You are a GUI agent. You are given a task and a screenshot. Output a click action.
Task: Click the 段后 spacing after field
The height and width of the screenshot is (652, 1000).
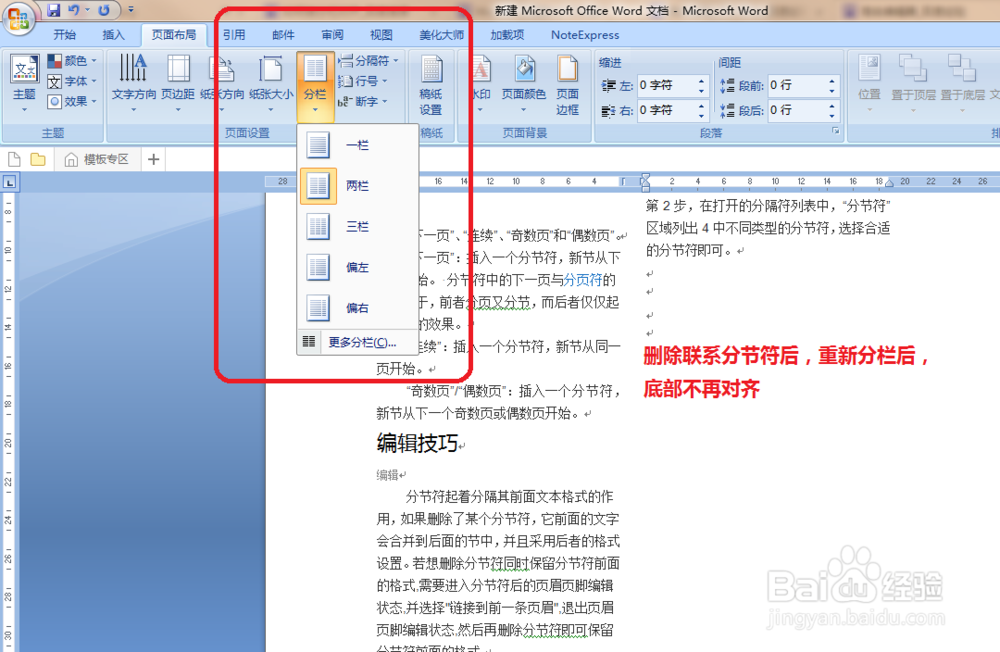click(x=797, y=110)
